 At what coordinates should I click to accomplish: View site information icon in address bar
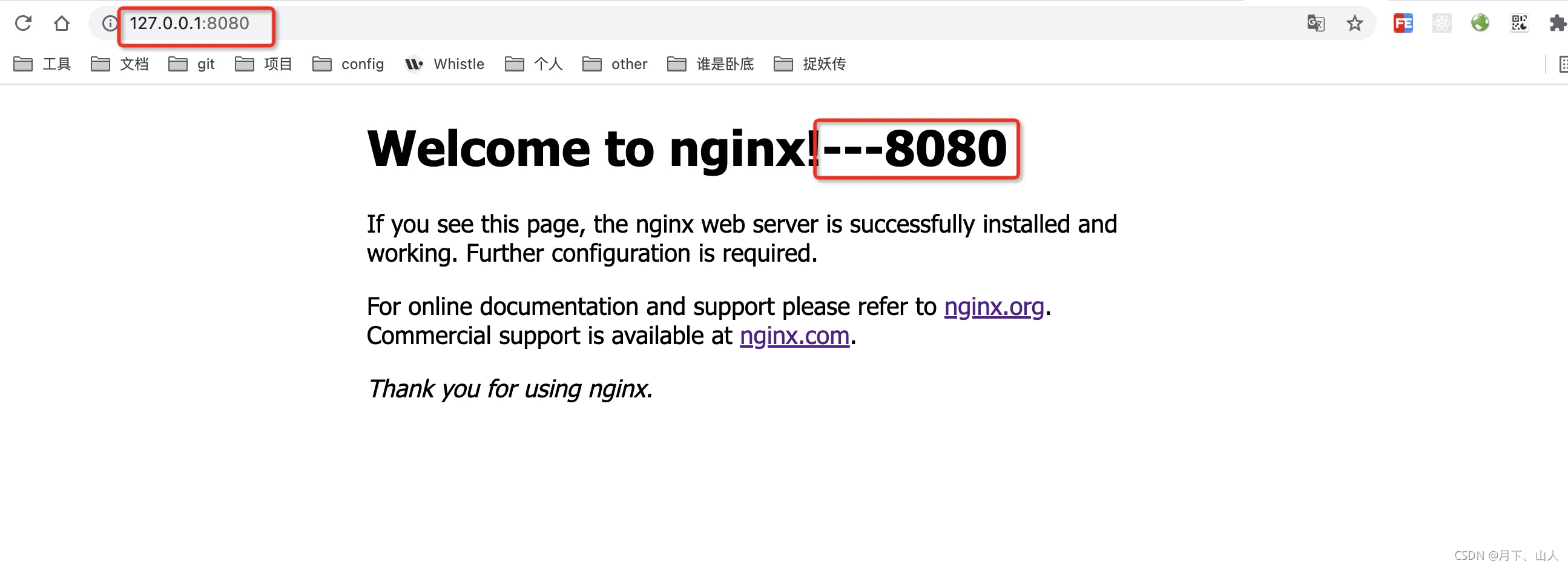(x=110, y=23)
